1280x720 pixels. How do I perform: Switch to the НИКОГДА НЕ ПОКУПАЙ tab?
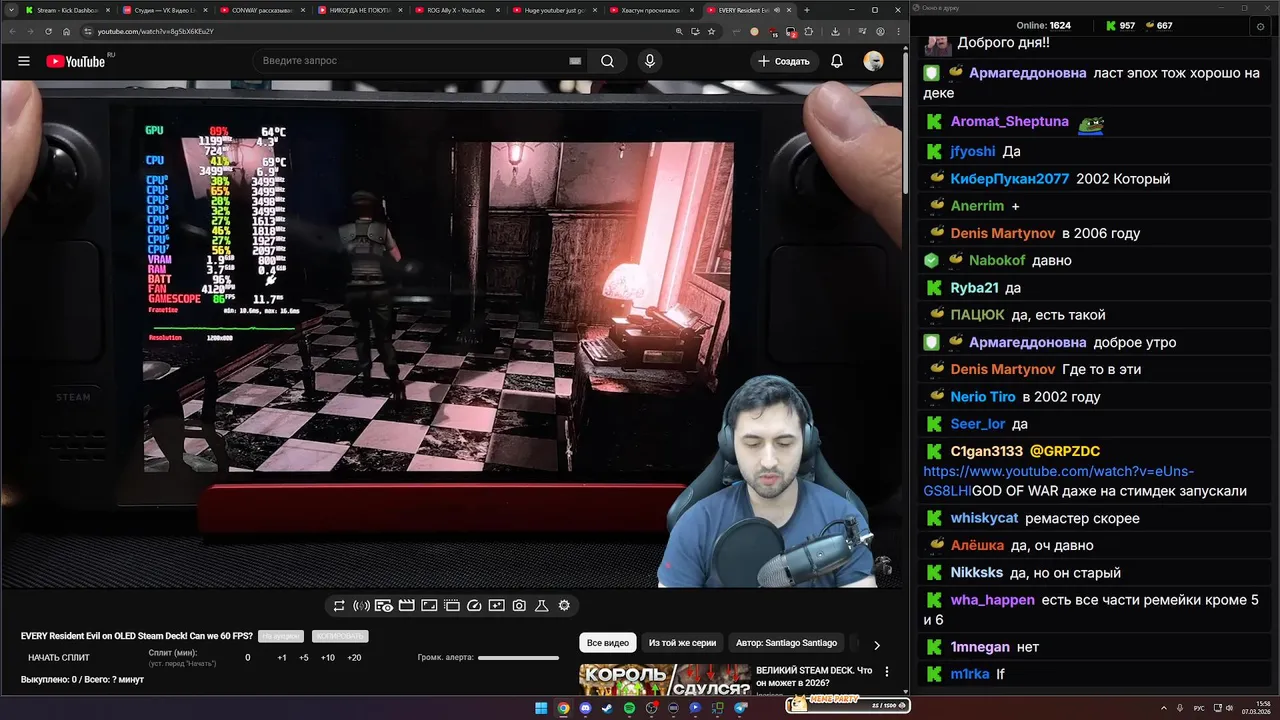tap(358, 10)
